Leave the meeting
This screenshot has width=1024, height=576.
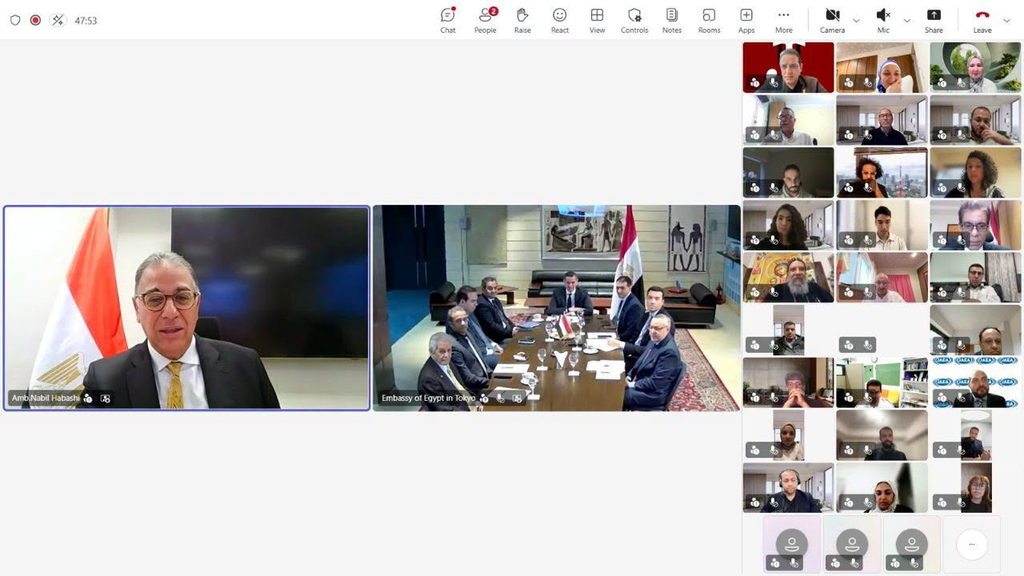click(x=982, y=20)
